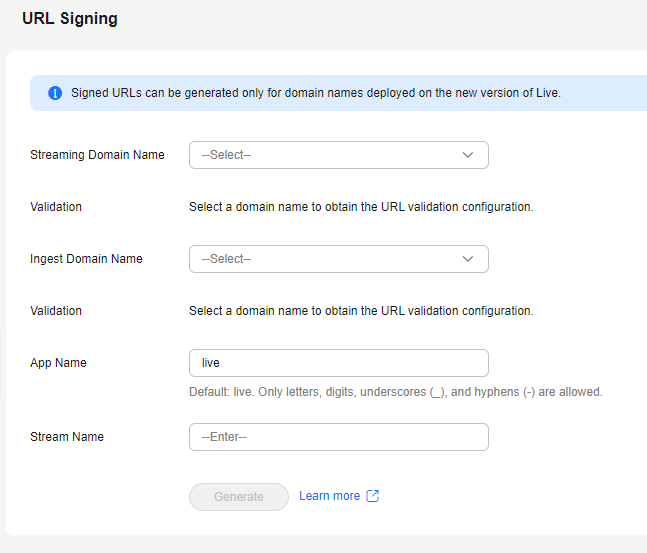Click the second Validation label under Ingest

pos(56,311)
